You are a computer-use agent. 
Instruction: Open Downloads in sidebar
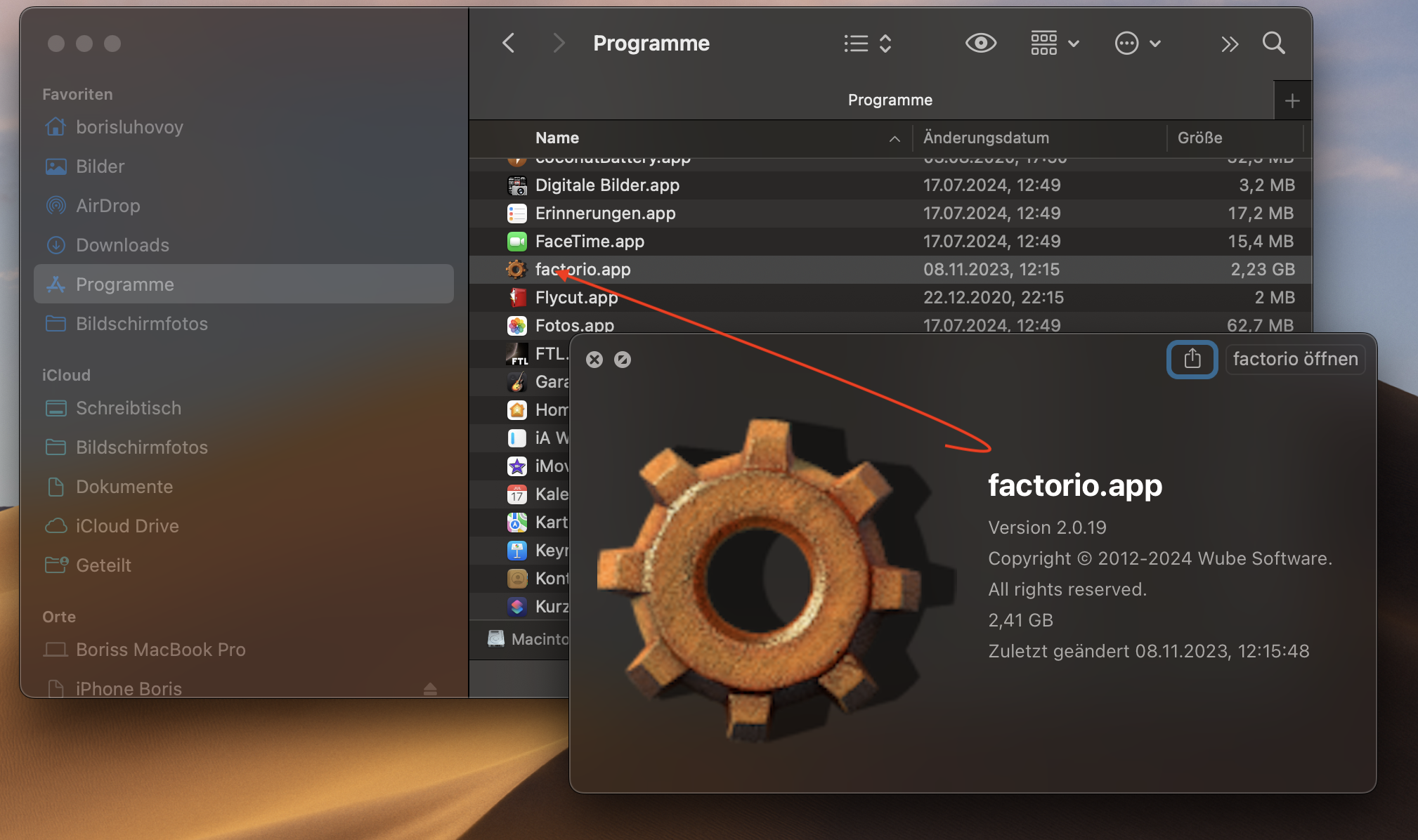pos(243,245)
